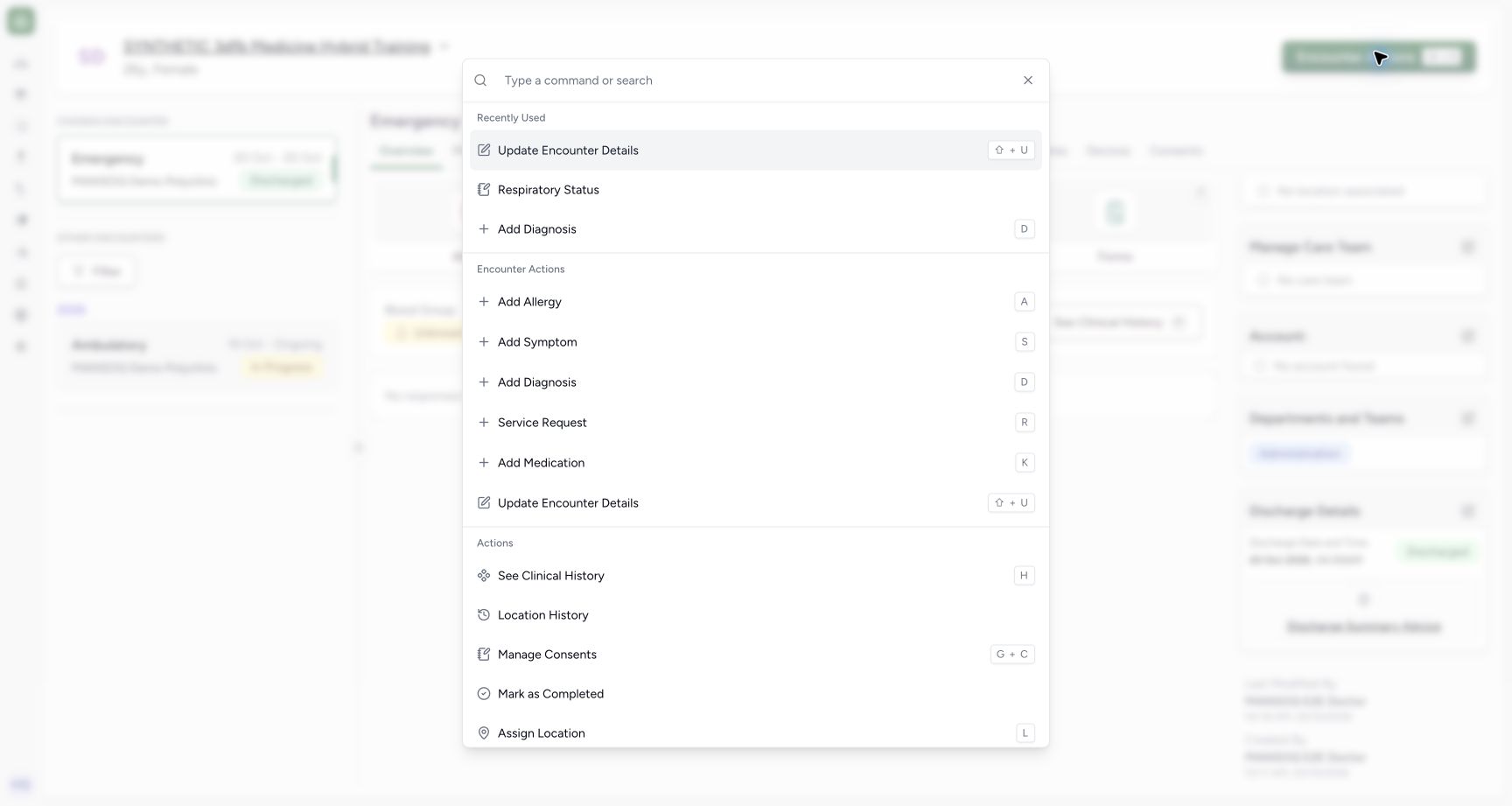Click the G + C shortcut badge

pos(1012,655)
